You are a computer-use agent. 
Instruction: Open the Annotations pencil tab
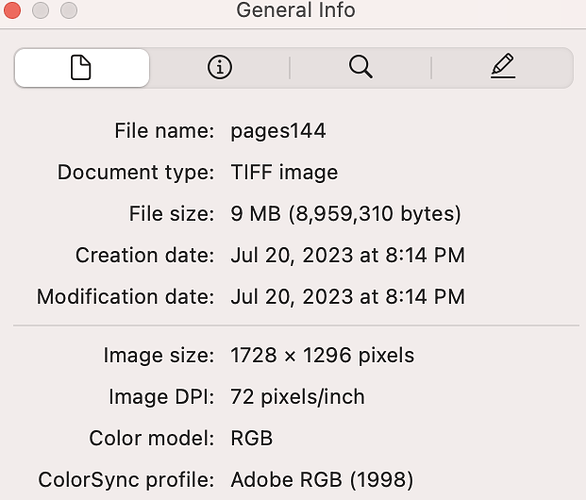(x=503, y=67)
